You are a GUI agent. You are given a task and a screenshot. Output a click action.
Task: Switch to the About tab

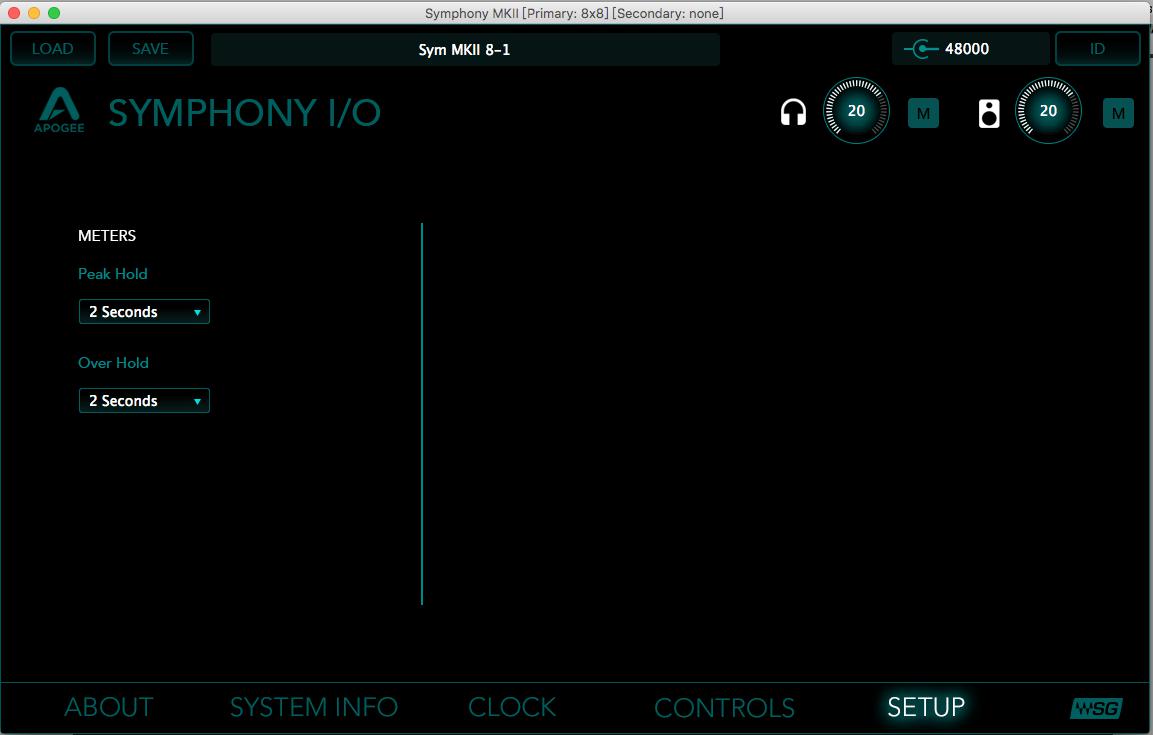(108, 708)
